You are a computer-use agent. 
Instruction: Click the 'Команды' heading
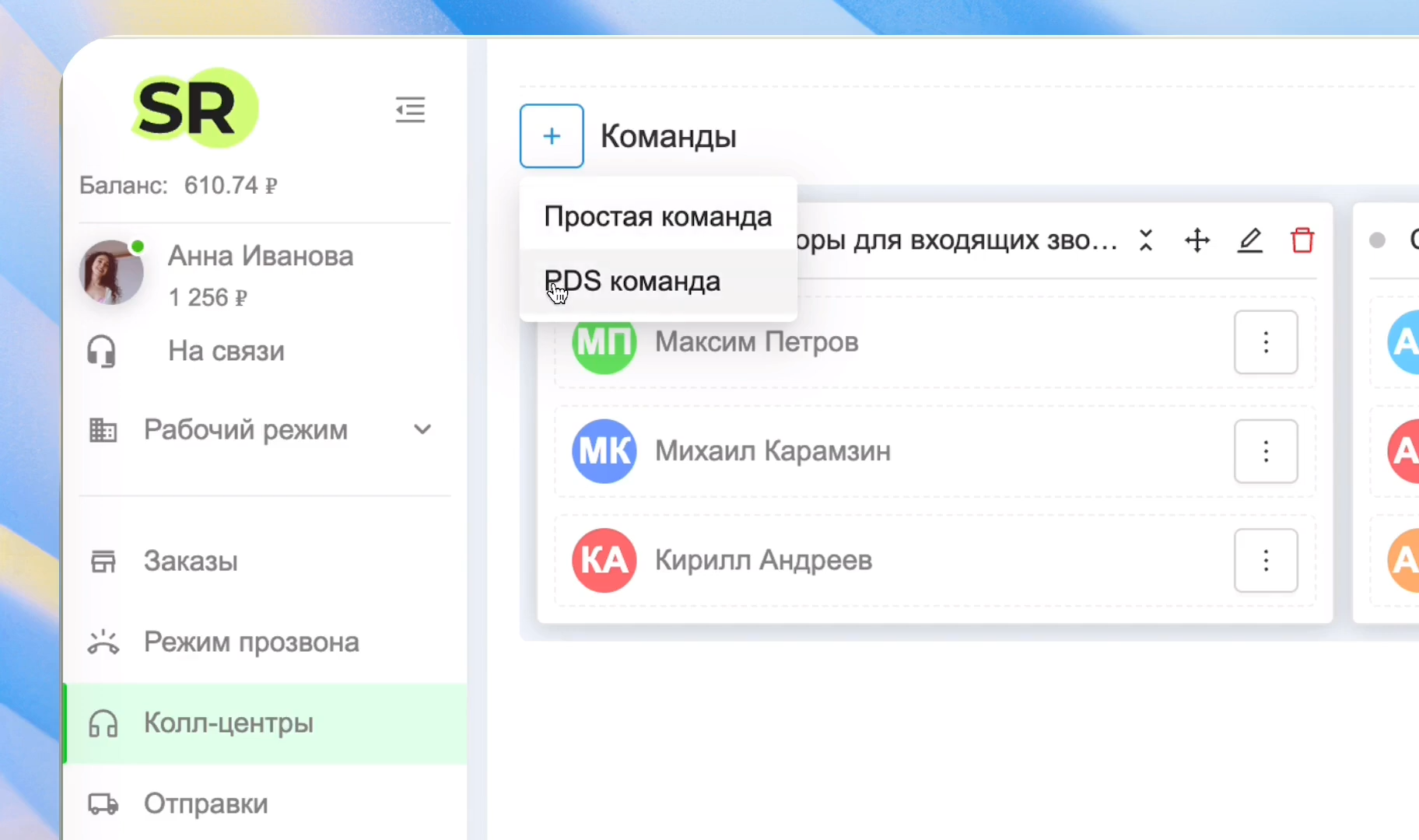point(668,136)
